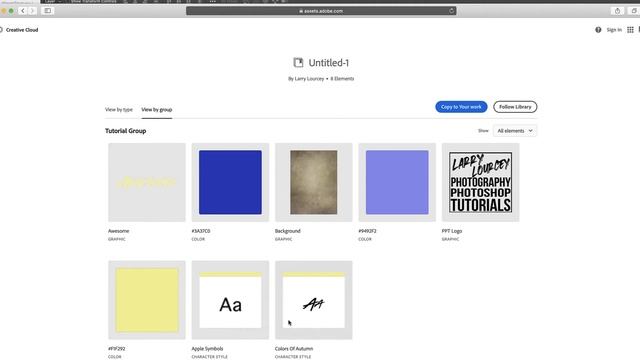Open the Apple Symbols character style
The width and height of the screenshot is (640, 360).
[x=230, y=300]
